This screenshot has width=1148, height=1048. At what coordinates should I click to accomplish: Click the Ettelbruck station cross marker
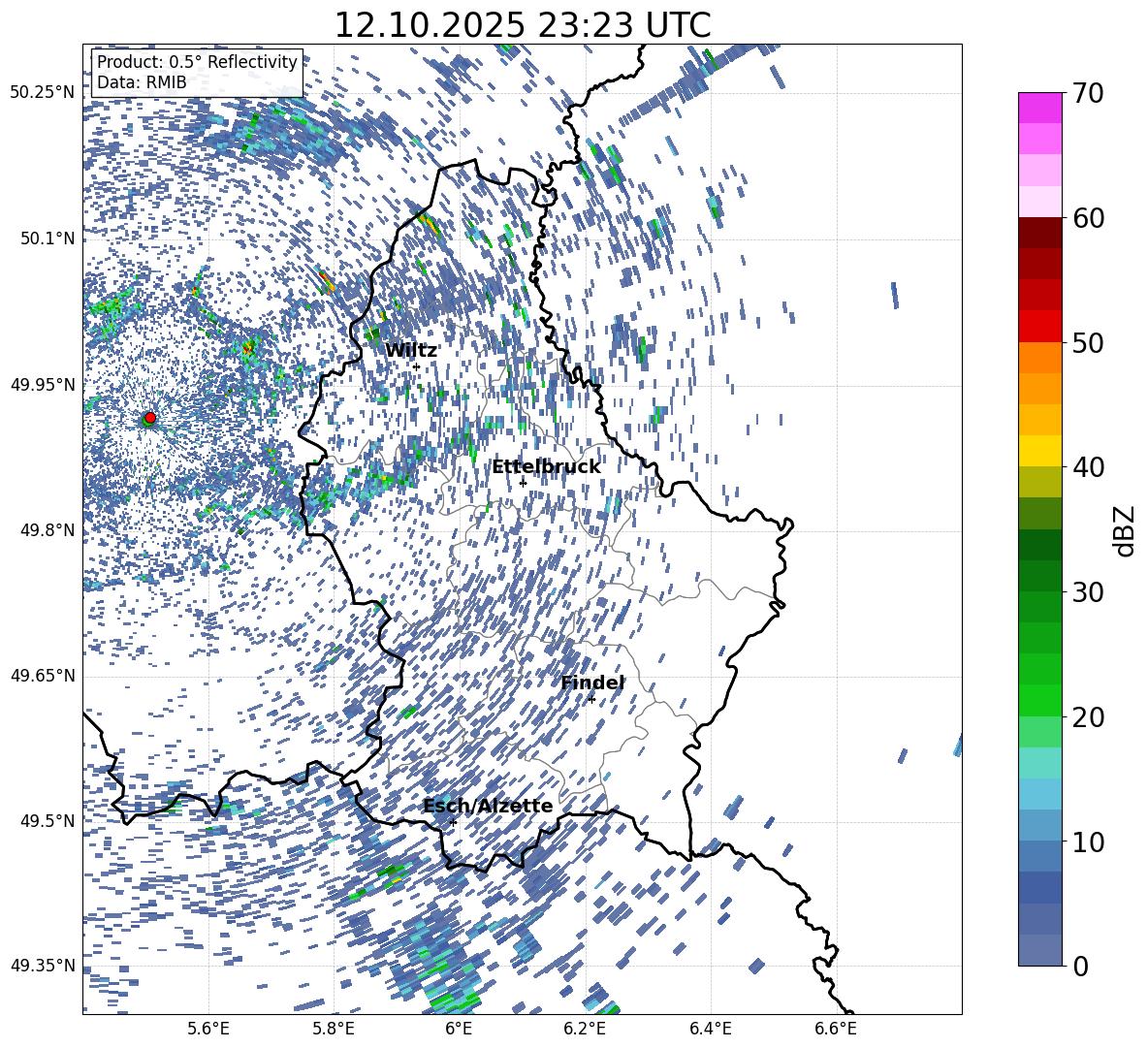pyautogui.click(x=523, y=483)
